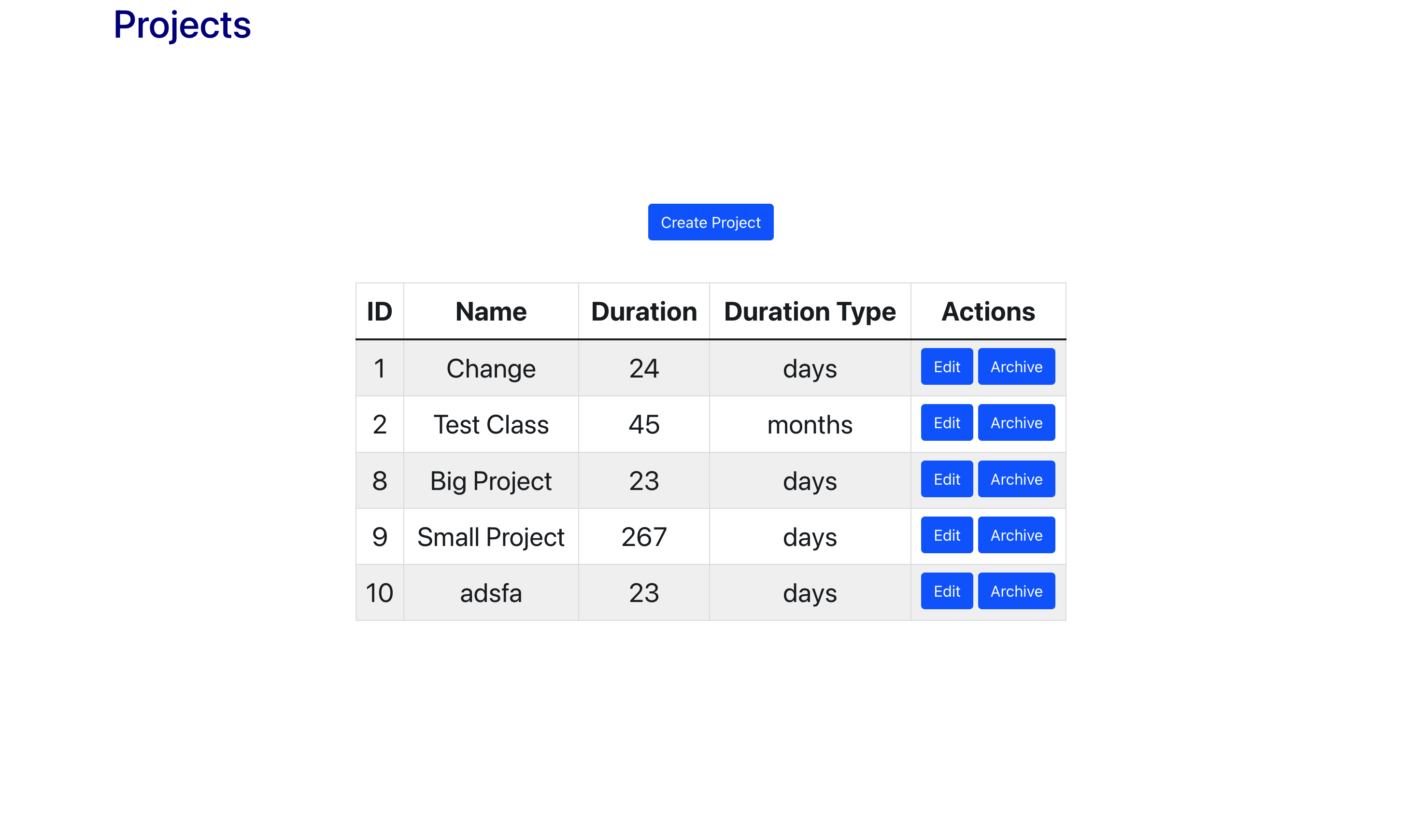The image size is (1422, 840).
Task: Select the cell showing 267 days duration
Action: tap(643, 536)
